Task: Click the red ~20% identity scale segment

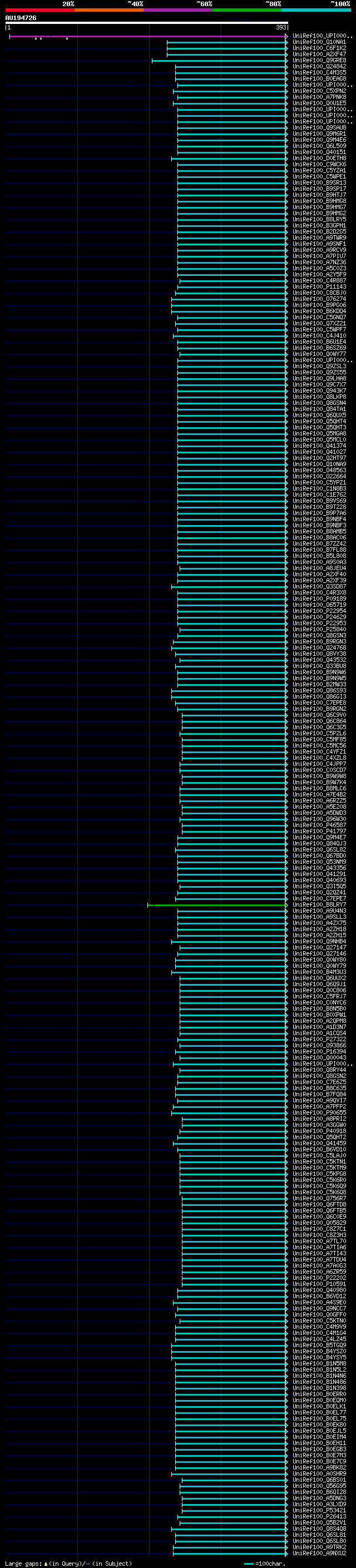Action: pos(39,10)
